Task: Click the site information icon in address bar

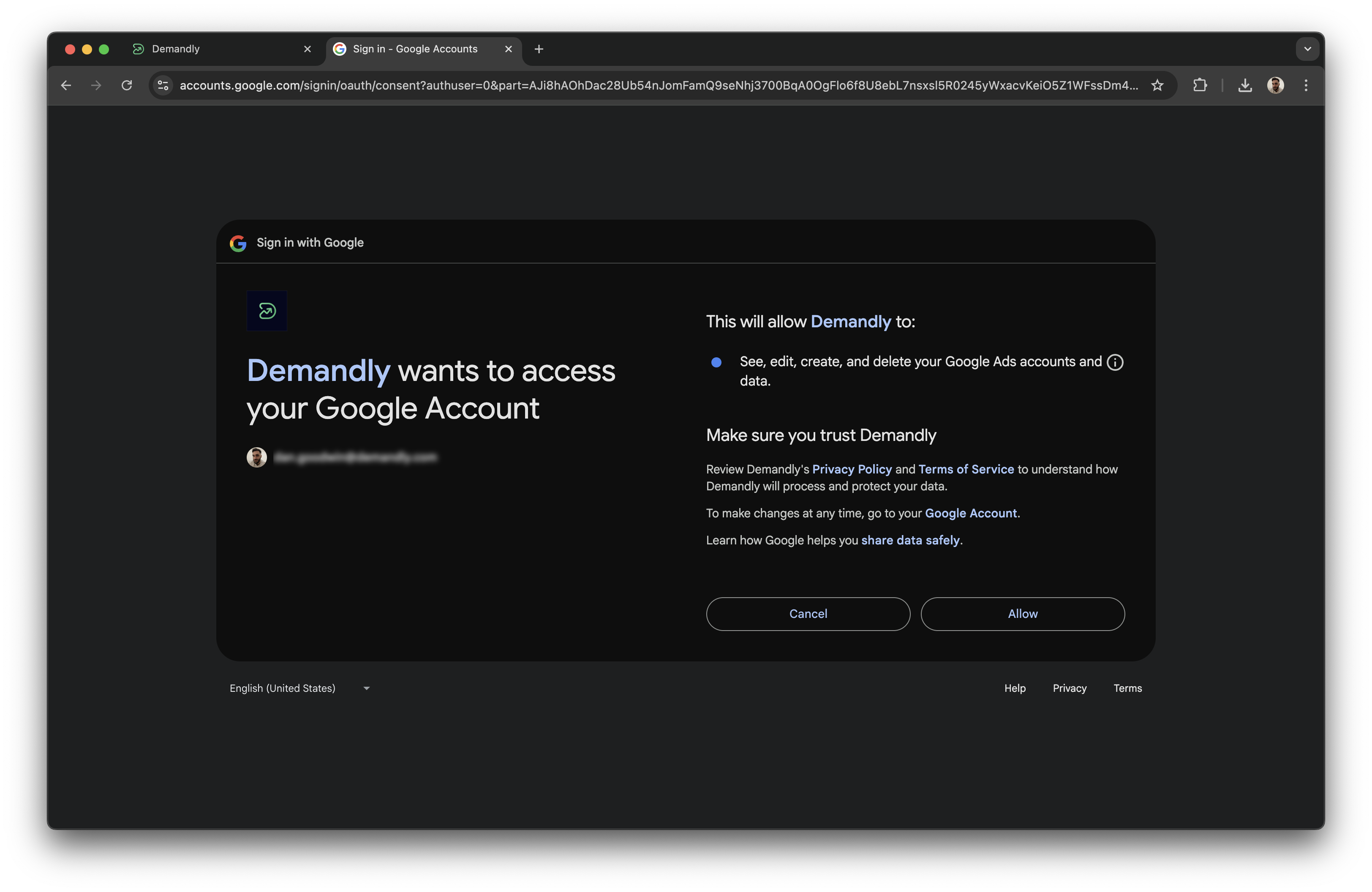Action: 163,85
